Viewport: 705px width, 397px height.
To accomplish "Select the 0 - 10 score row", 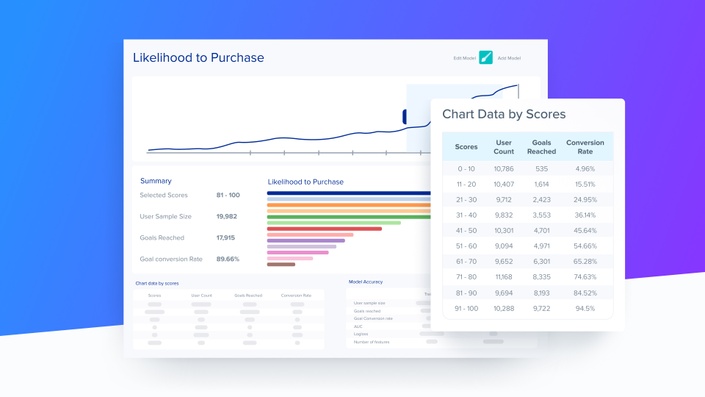I will [x=528, y=169].
